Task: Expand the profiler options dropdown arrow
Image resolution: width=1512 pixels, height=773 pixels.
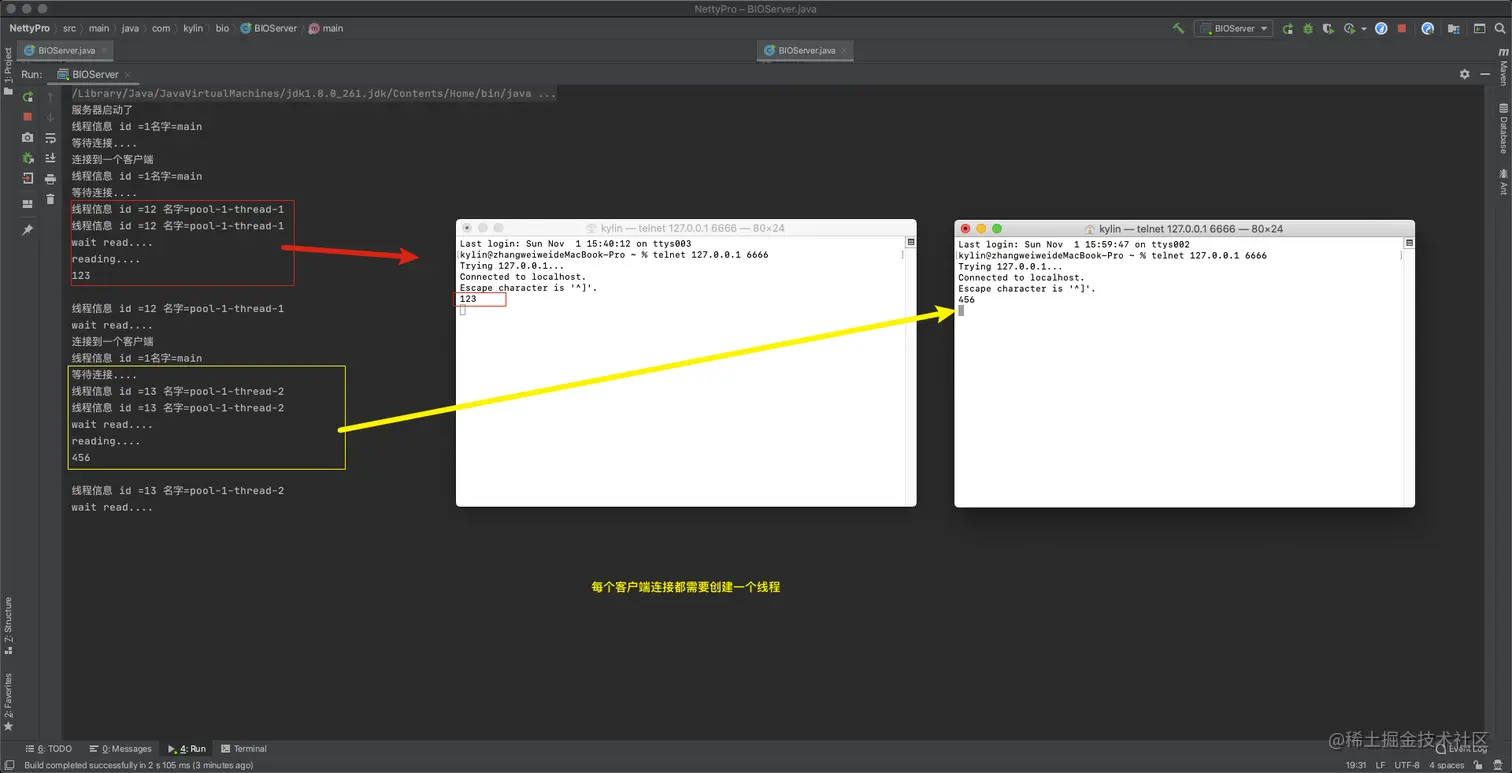Action: (x=1364, y=29)
